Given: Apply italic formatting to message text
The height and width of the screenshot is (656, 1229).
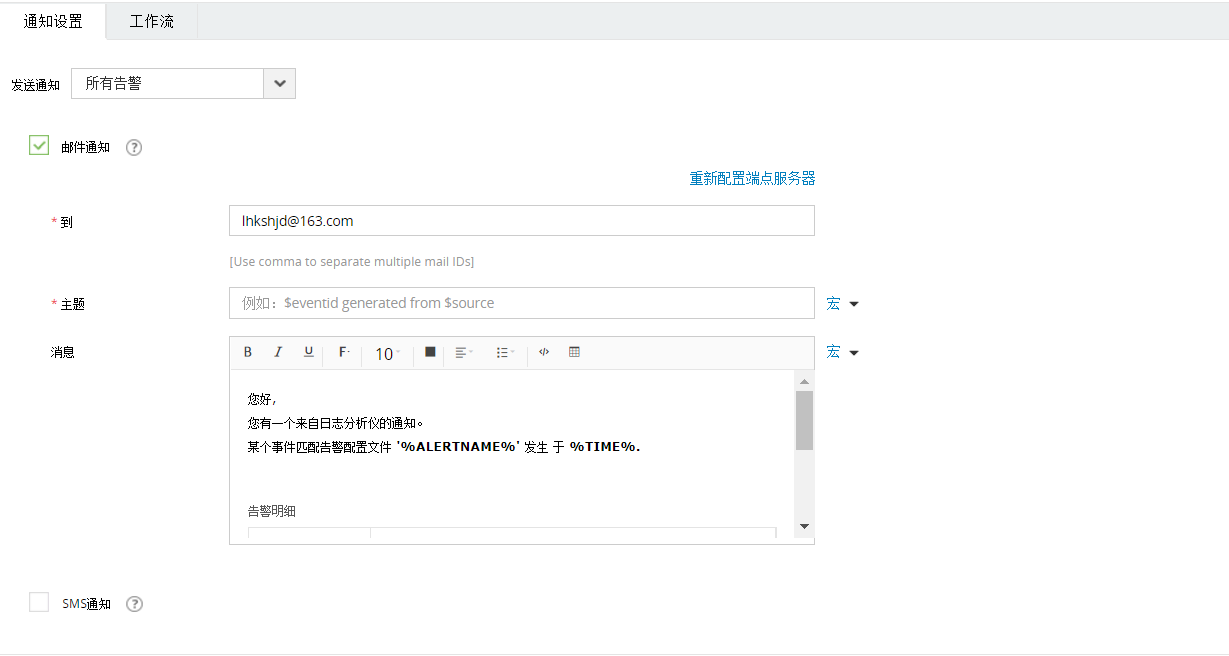Looking at the screenshot, I should (278, 352).
